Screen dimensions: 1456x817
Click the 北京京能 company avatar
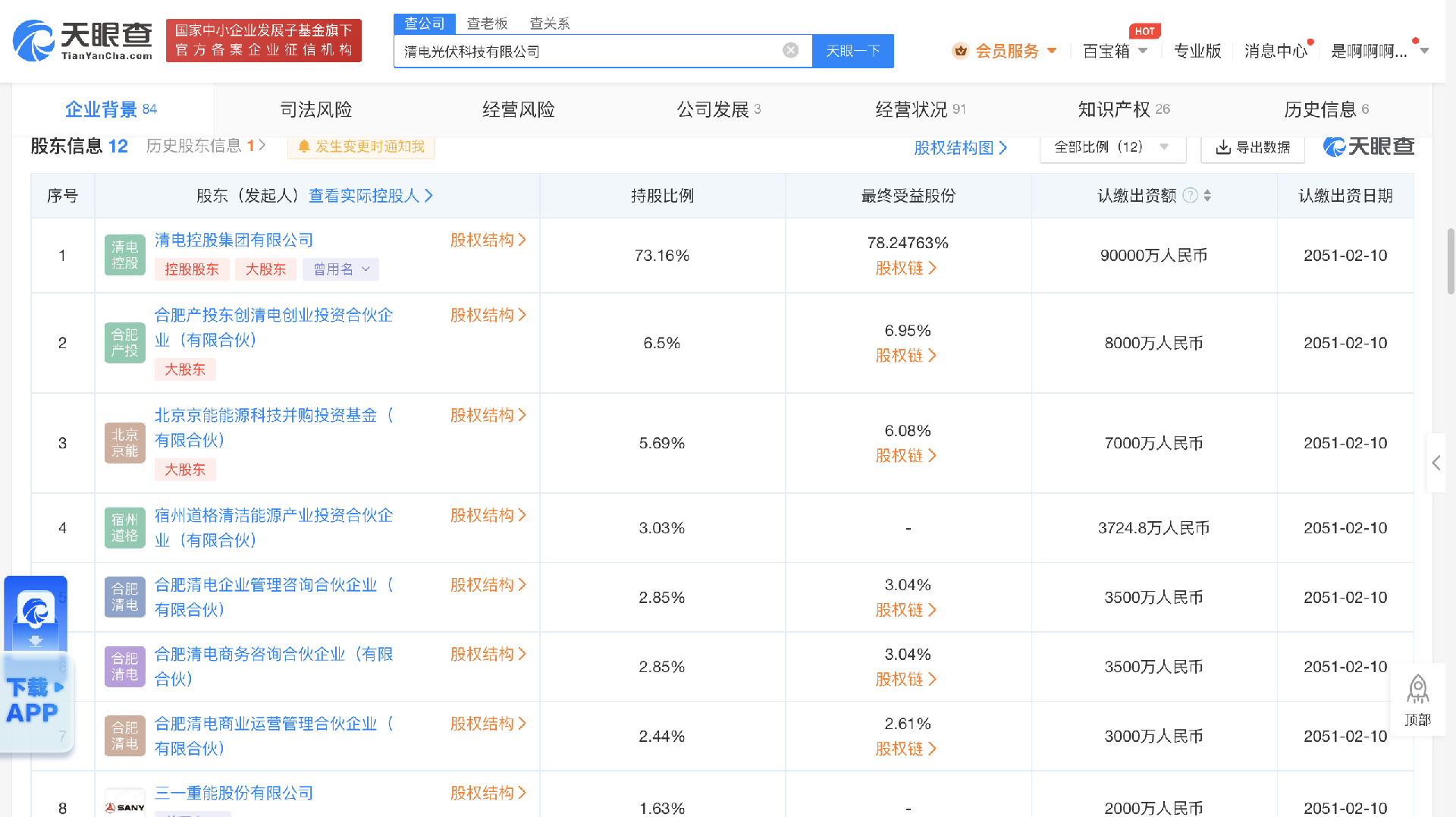(x=124, y=443)
